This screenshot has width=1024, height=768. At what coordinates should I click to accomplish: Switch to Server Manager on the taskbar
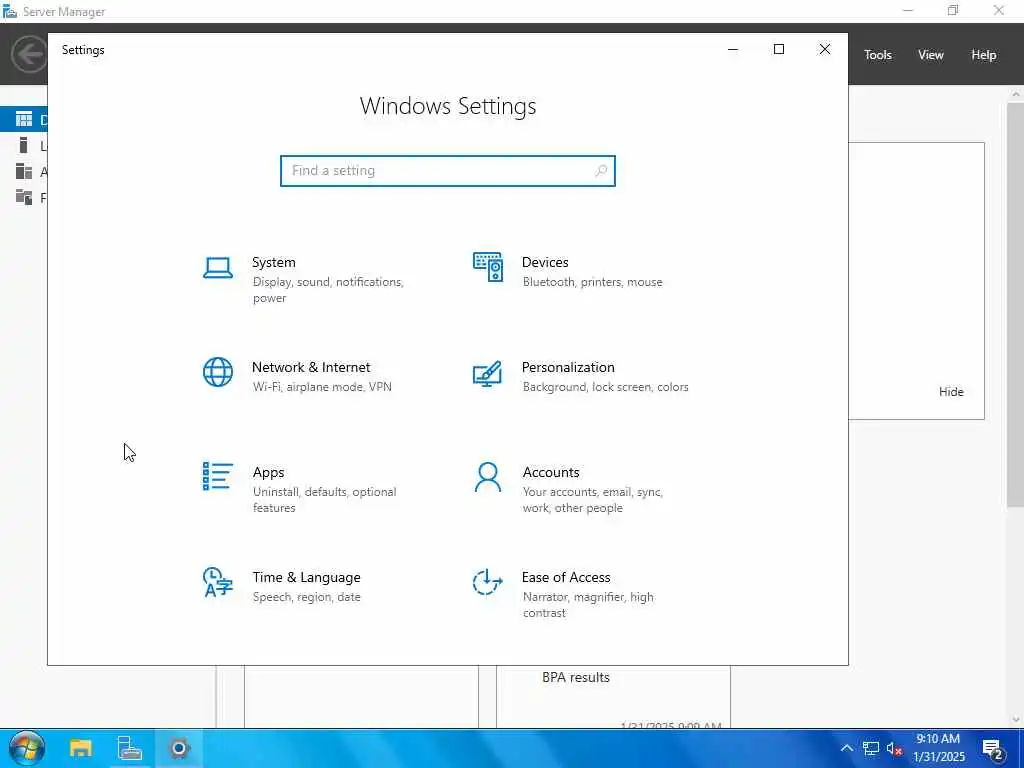tap(129, 748)
